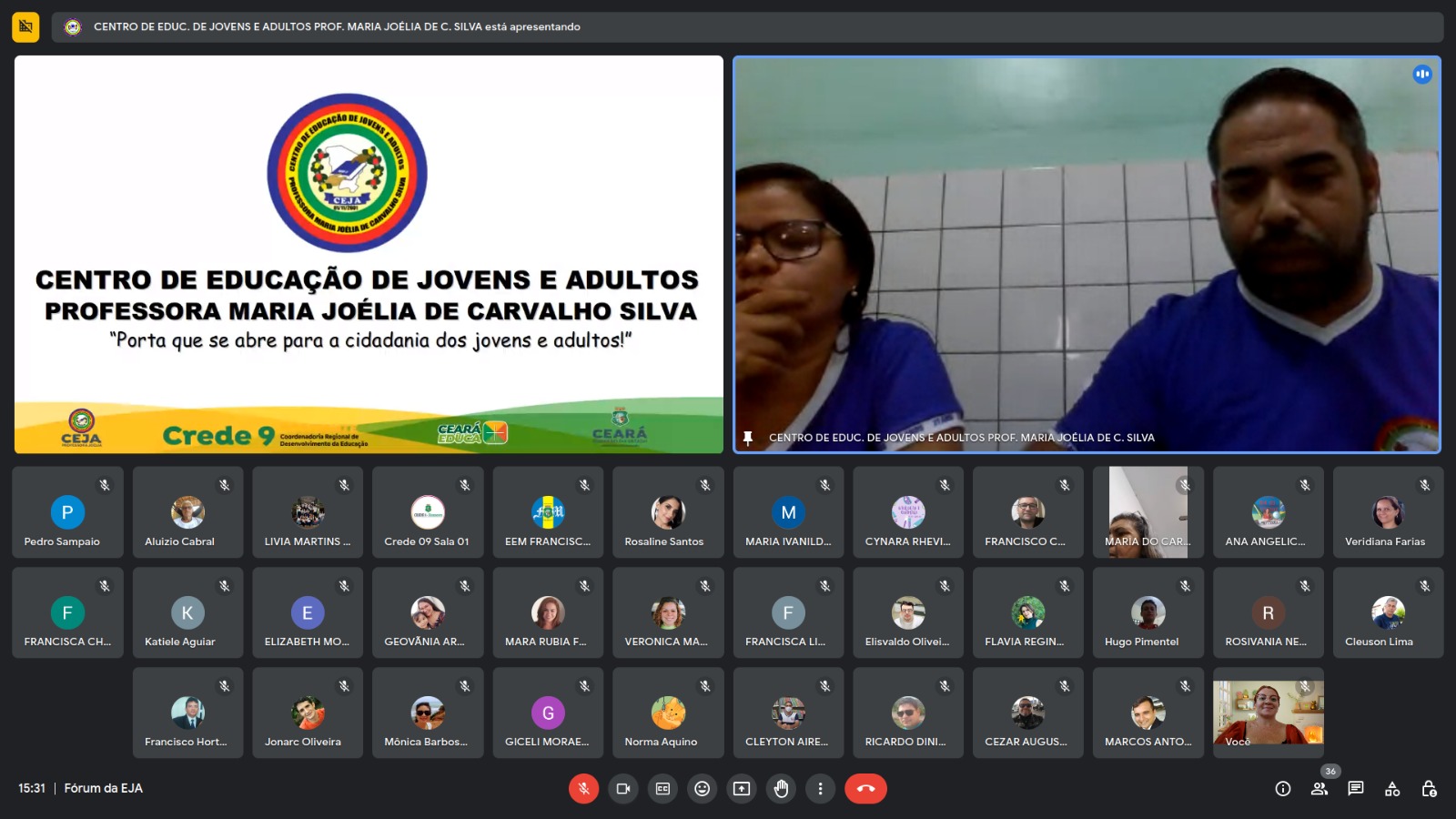Unmute your microphone with the red mic button
This screenshot has height=819, width=1456.
[583, 789]
